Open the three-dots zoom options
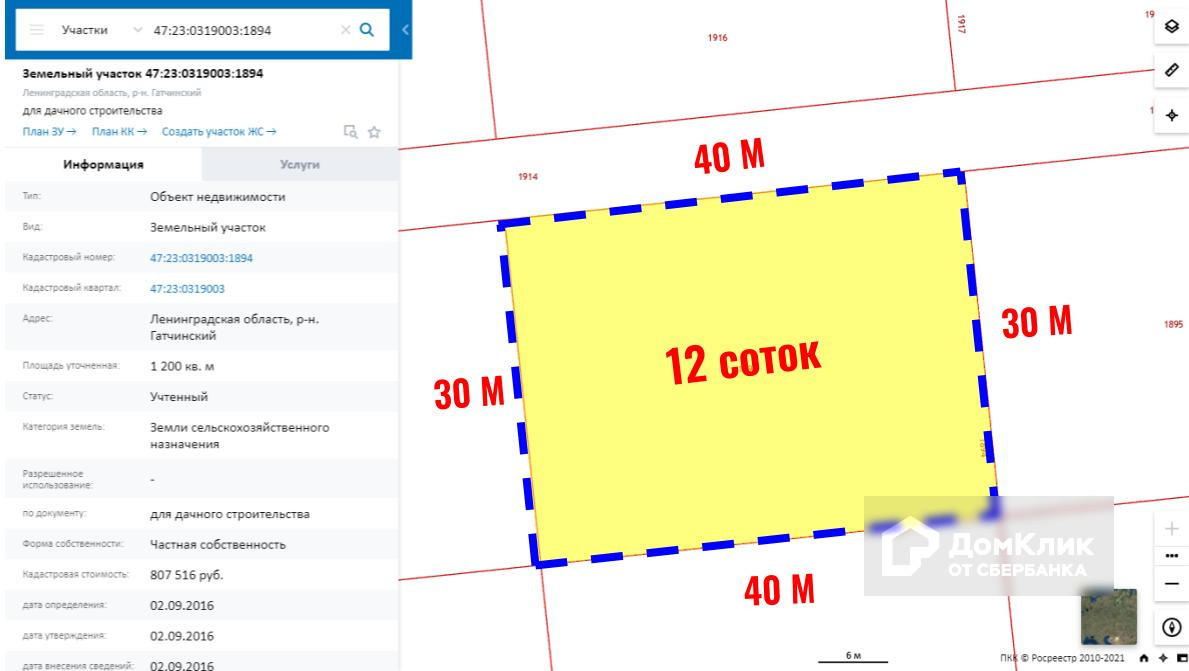This screenshot has height=671, width=1189. [1172, 556]
